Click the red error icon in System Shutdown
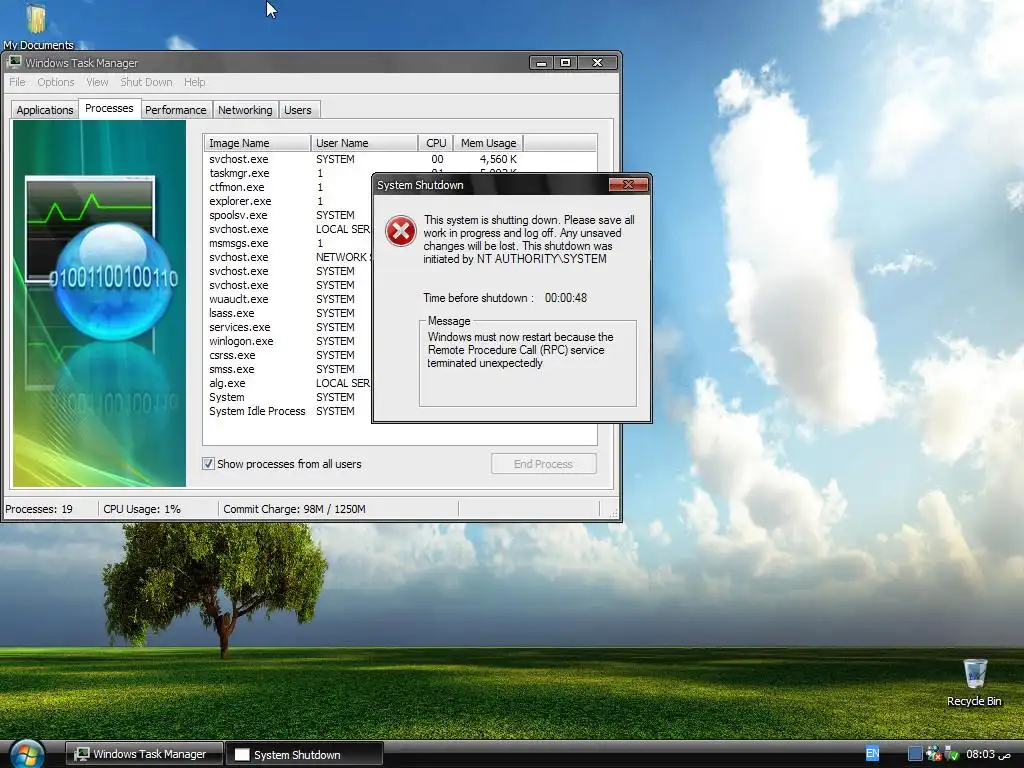The height and width of the screenshot is (768, 1024). (400, 231)
